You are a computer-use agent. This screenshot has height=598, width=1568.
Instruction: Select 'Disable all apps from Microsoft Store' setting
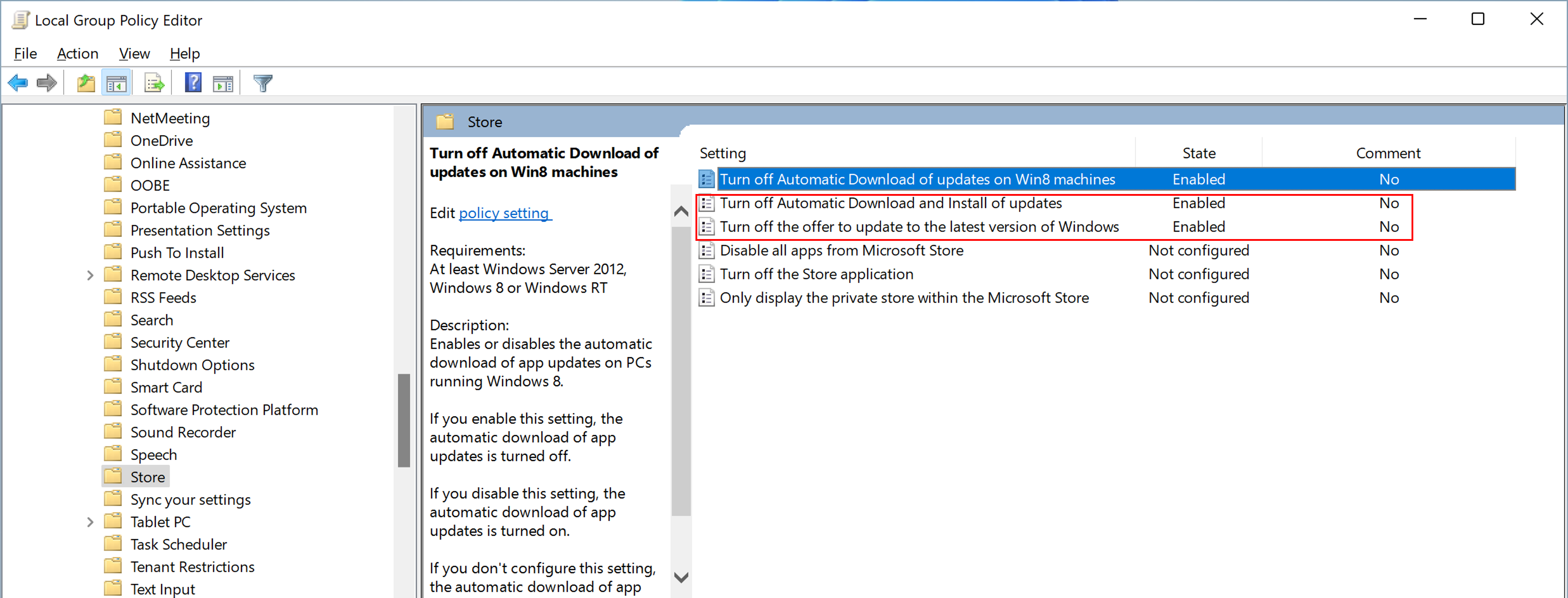pyautogui.click(x=841, y=251)
